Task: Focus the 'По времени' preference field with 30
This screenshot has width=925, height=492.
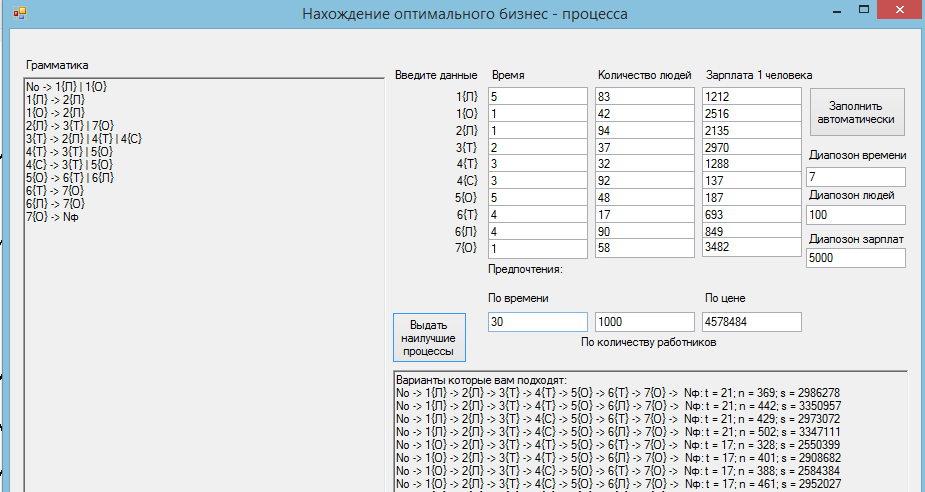Action: [537, 322]
